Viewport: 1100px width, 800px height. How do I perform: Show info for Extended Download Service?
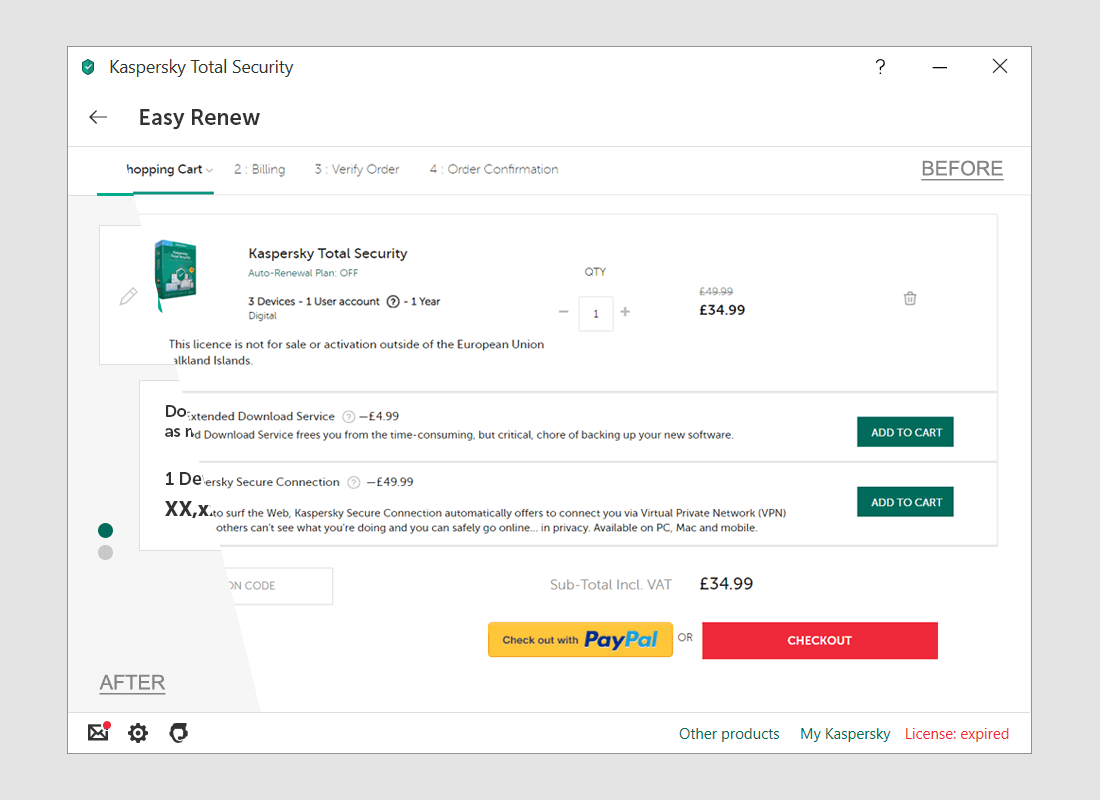(x=348, y=417)
